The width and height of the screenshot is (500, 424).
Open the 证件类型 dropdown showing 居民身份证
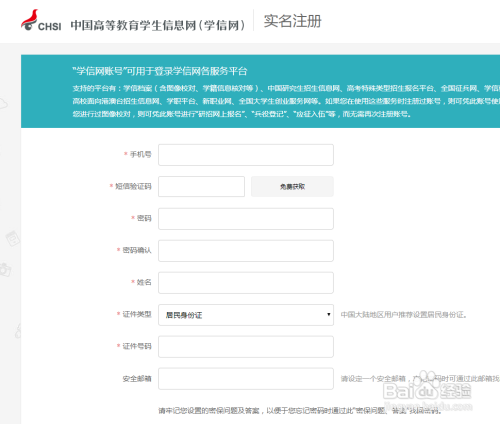pyautogui.click(x=246, y=315)
